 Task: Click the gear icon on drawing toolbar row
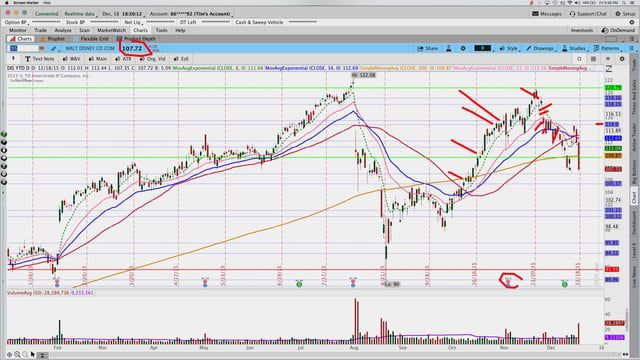[x=622, y=59]
